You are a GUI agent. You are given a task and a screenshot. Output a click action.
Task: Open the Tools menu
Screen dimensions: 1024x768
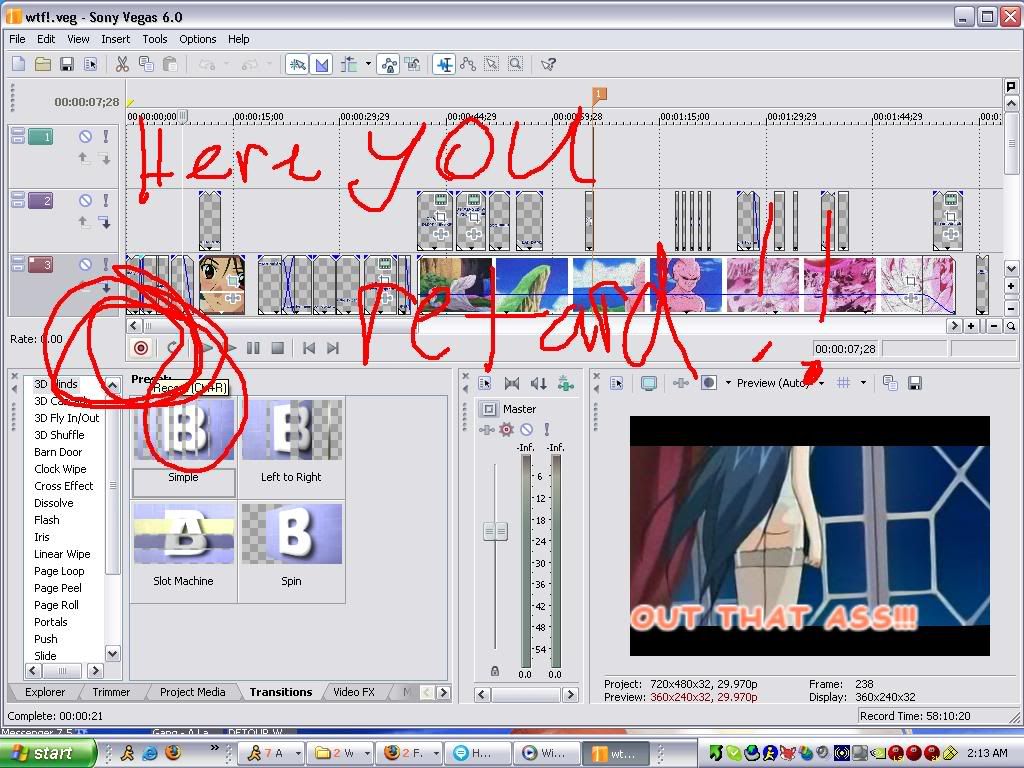tap(155, 39)
